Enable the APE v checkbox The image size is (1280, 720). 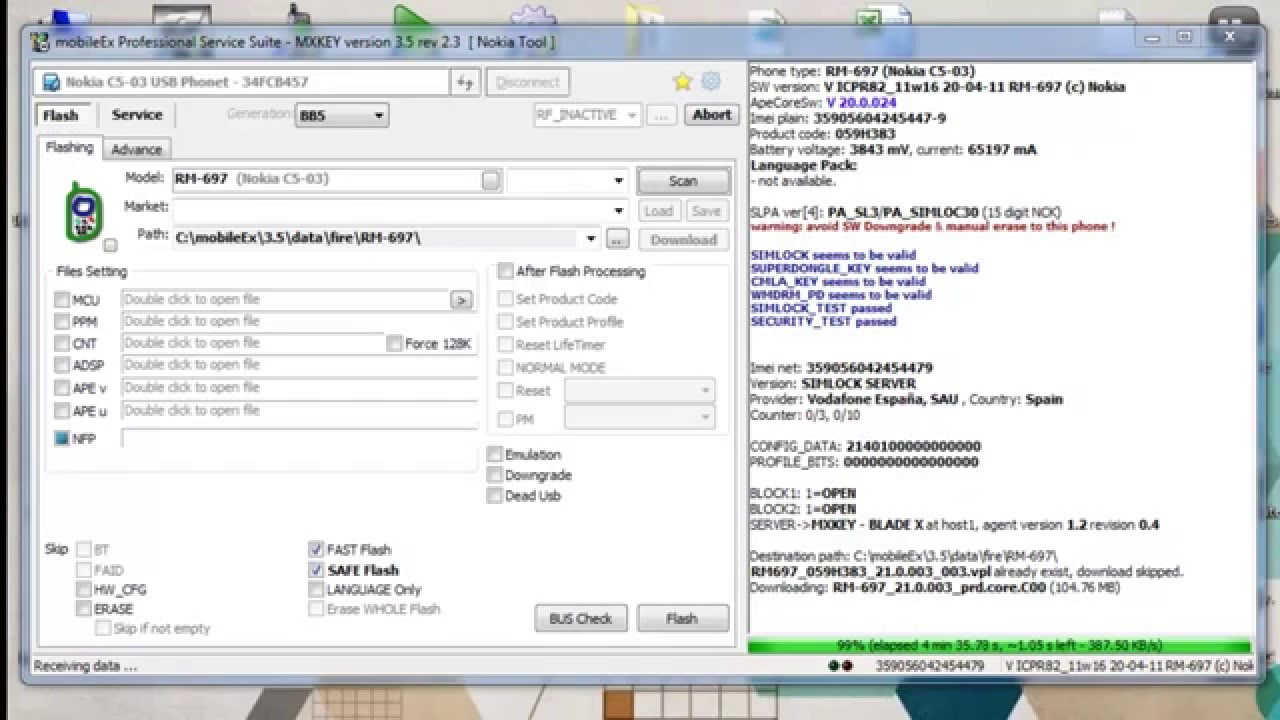(62, 388)
